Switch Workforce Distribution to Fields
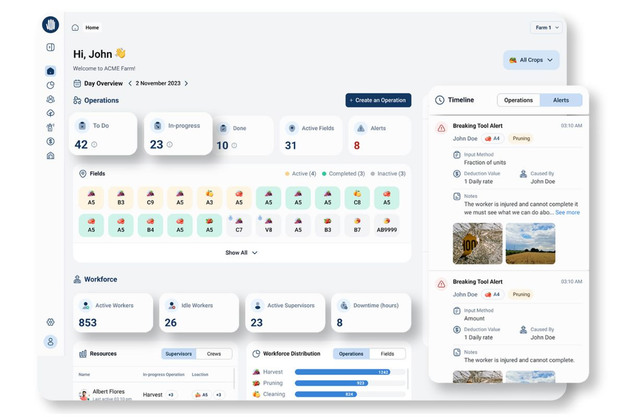 (x=387, y=354)
